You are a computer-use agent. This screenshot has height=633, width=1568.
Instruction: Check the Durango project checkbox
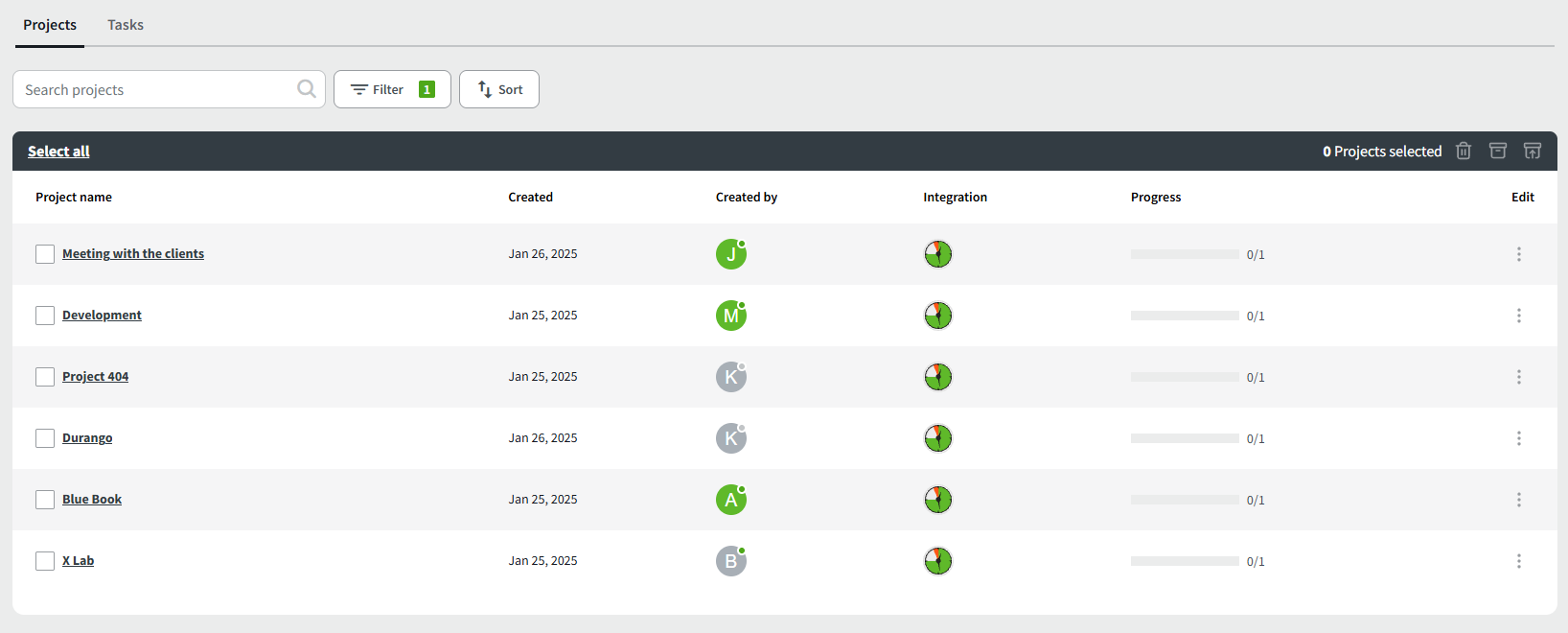click(45, 438)
